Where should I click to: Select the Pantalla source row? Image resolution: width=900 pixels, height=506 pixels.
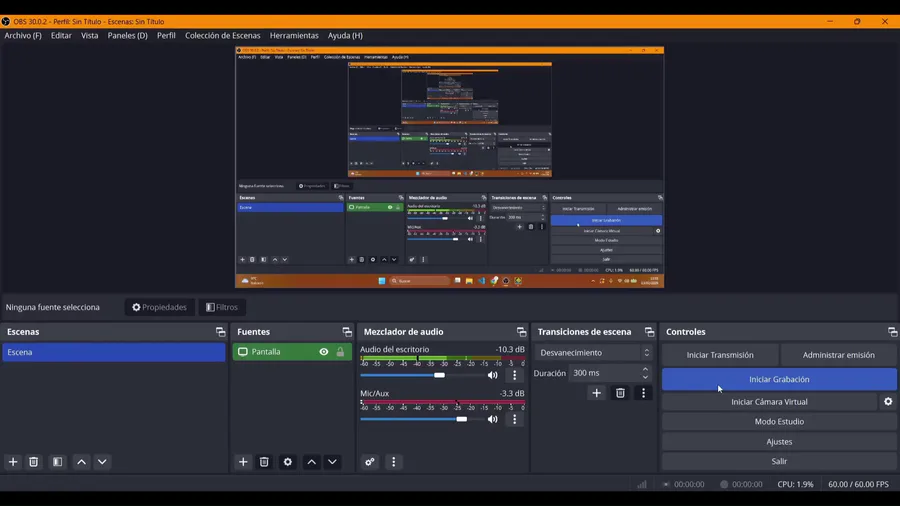292,352
